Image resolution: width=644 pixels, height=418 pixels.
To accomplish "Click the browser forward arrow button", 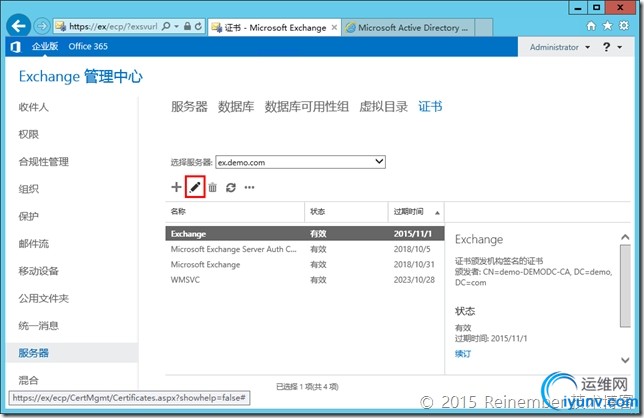I will tap(41, 26).
